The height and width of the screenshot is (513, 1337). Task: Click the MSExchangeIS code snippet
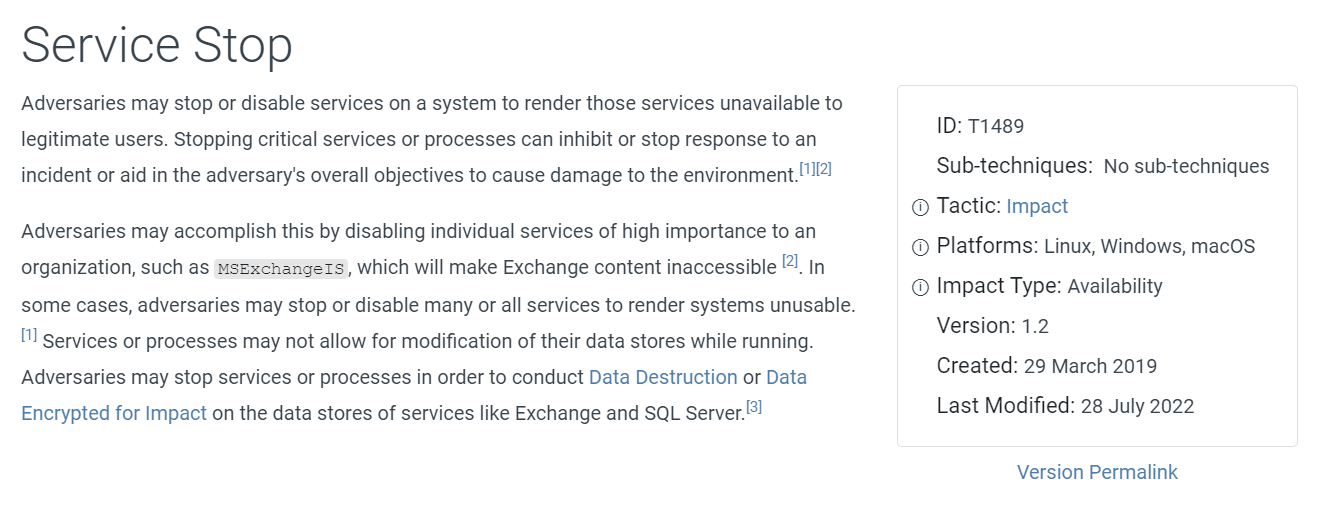[x=281, y=268]
